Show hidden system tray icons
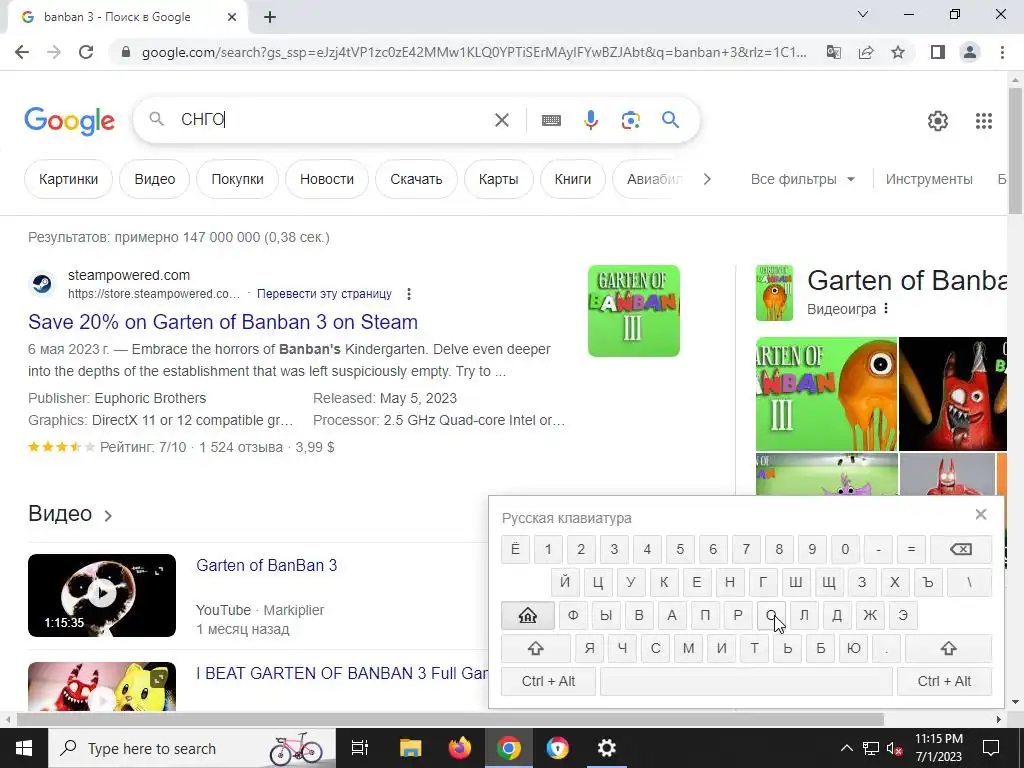The width and height of the screenshot is (1024, 768). [846, 748]
